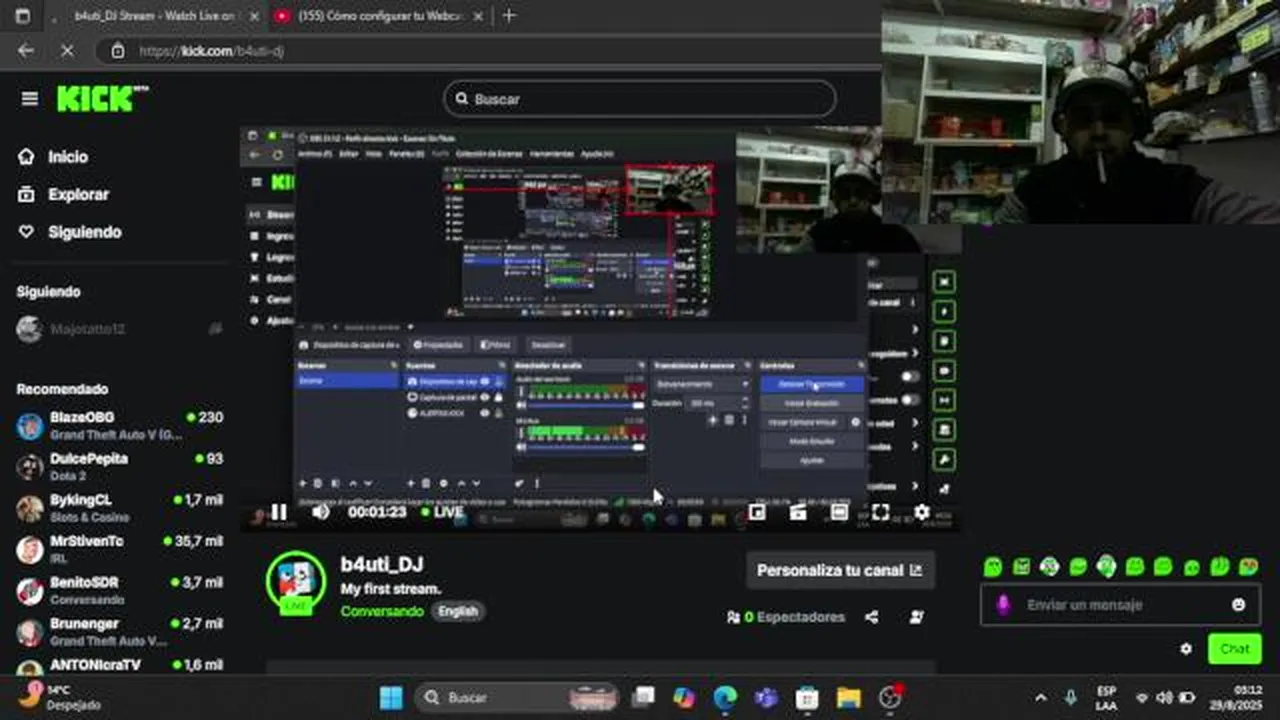
Task: Open the Windows Start menu
Action: click(x=391, y=697)
